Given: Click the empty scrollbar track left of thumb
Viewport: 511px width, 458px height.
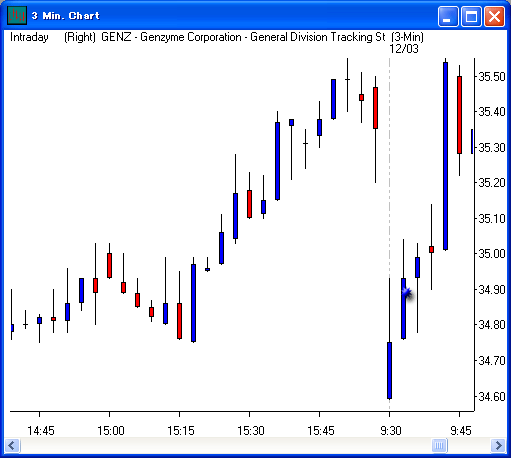Looking at the screenshot, I should pos(226,445).
